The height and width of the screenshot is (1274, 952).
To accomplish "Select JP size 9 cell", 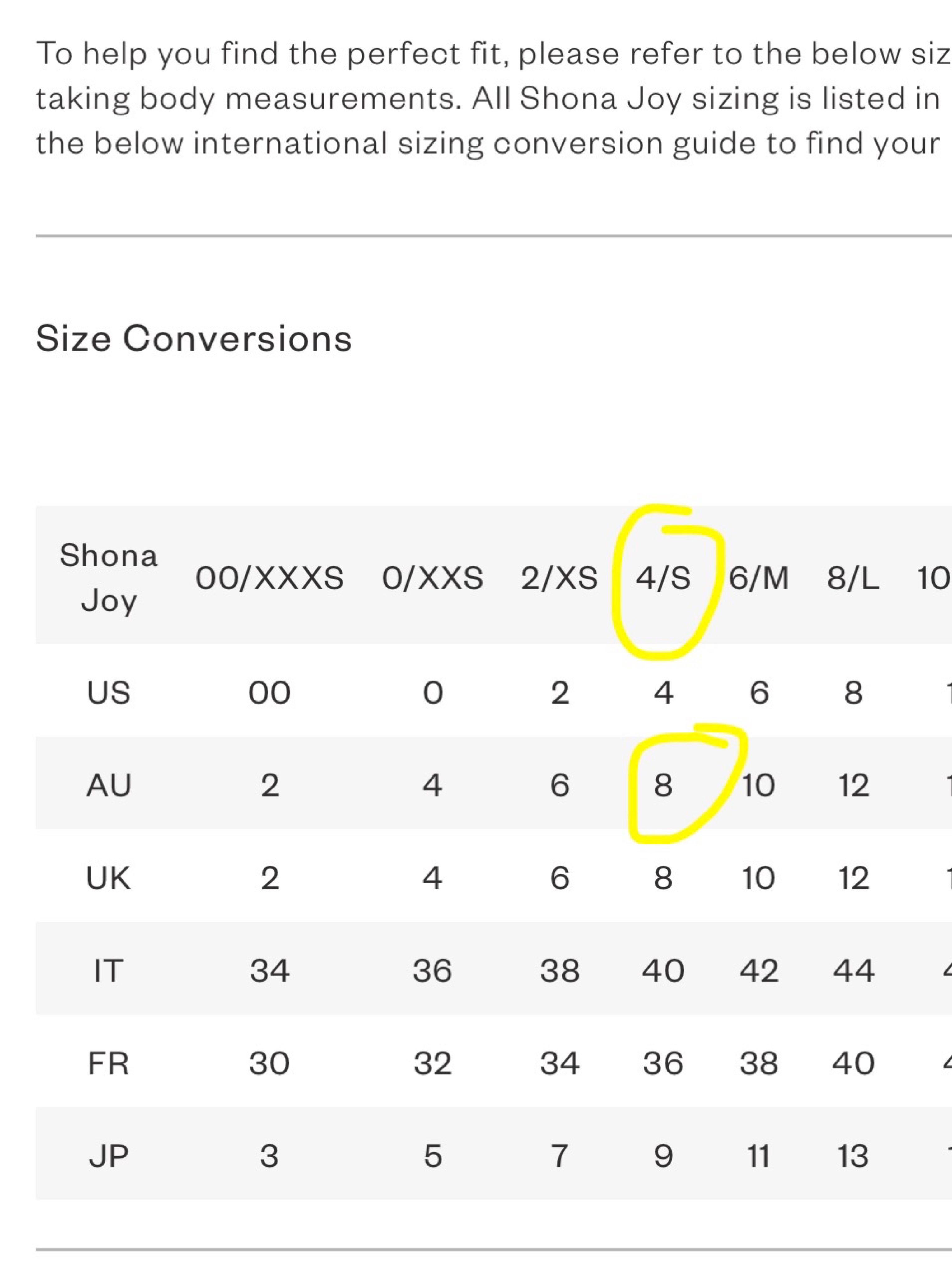I will pos(663,1156).
